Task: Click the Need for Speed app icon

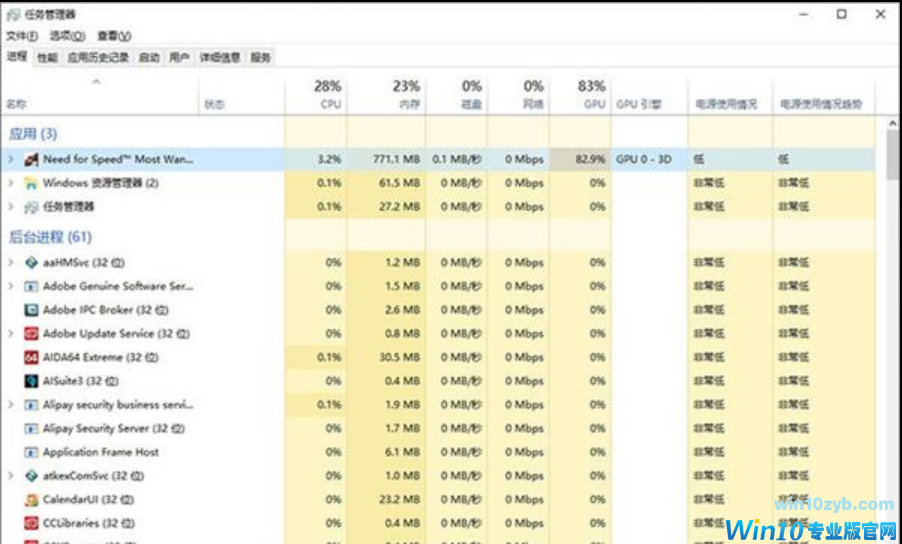Action: (31, 159)
